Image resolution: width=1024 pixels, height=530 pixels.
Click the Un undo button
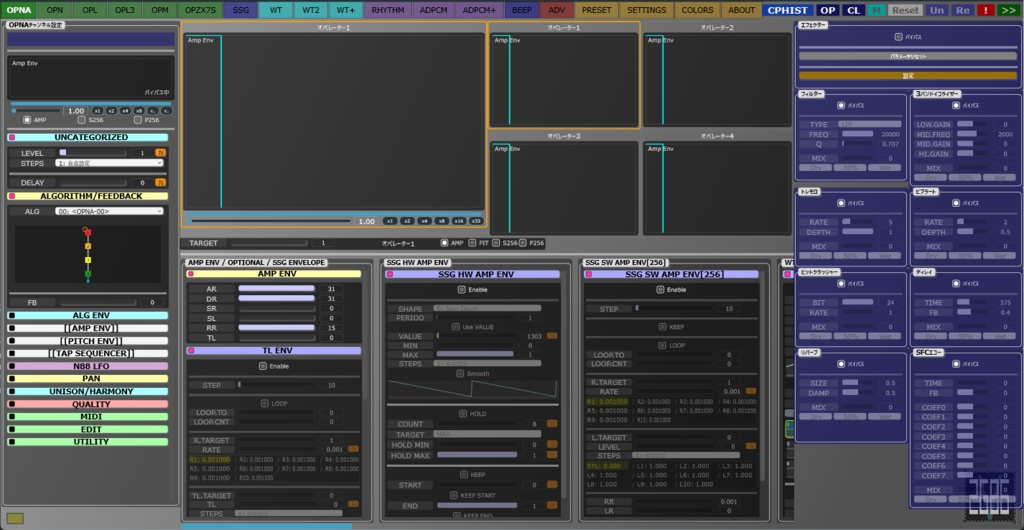937,10
